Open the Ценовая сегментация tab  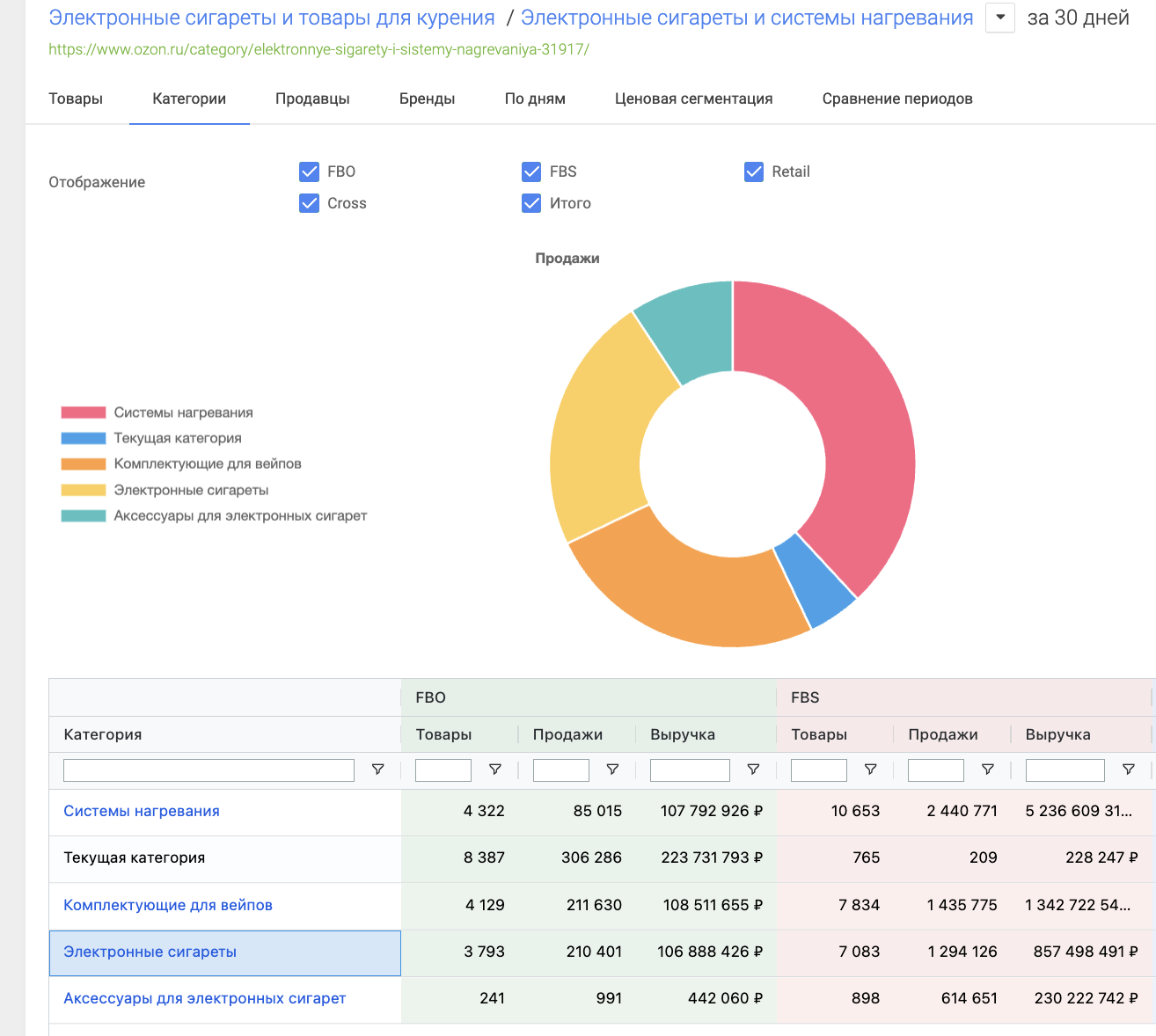coord(693,98)
